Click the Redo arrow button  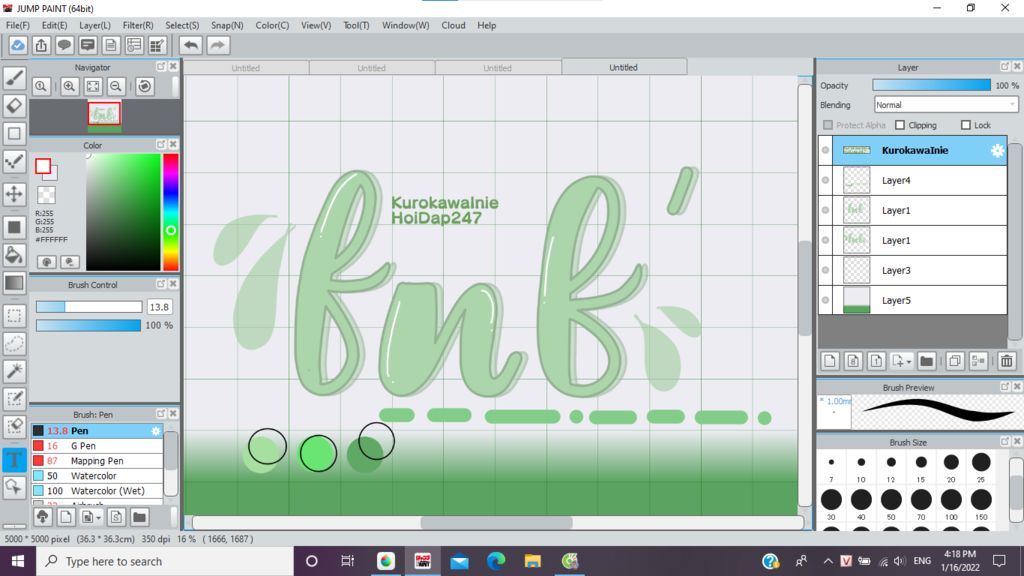coord(218,45)
